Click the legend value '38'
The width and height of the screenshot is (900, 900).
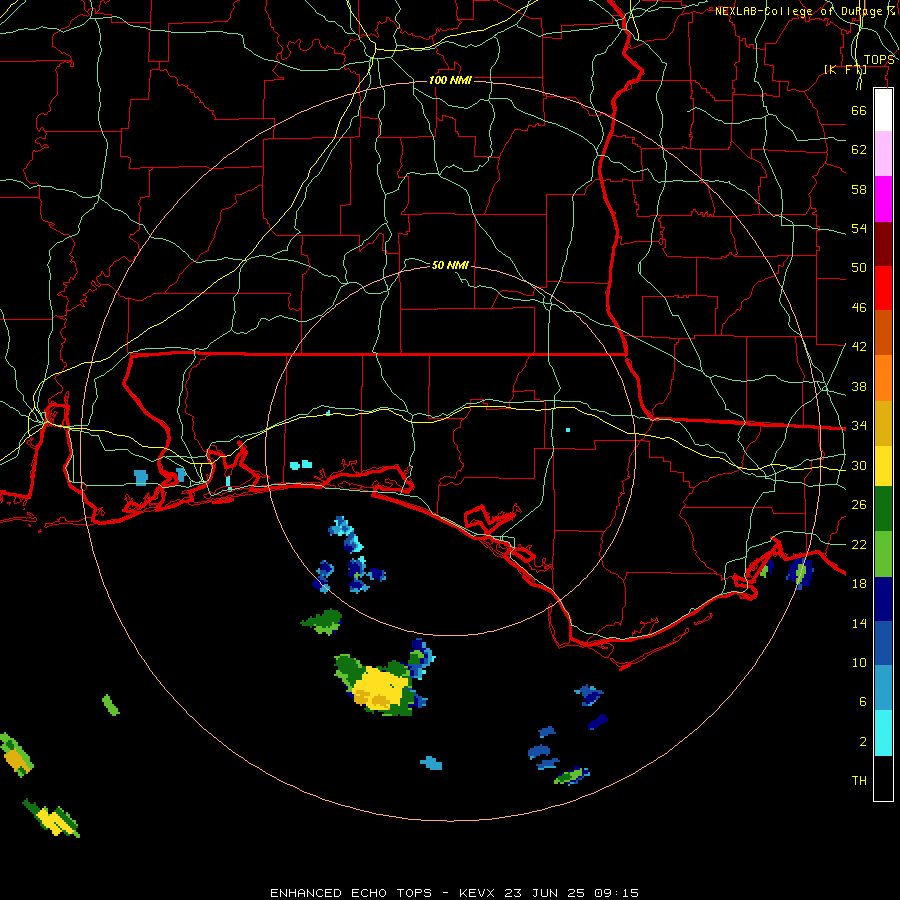(859, 387)
